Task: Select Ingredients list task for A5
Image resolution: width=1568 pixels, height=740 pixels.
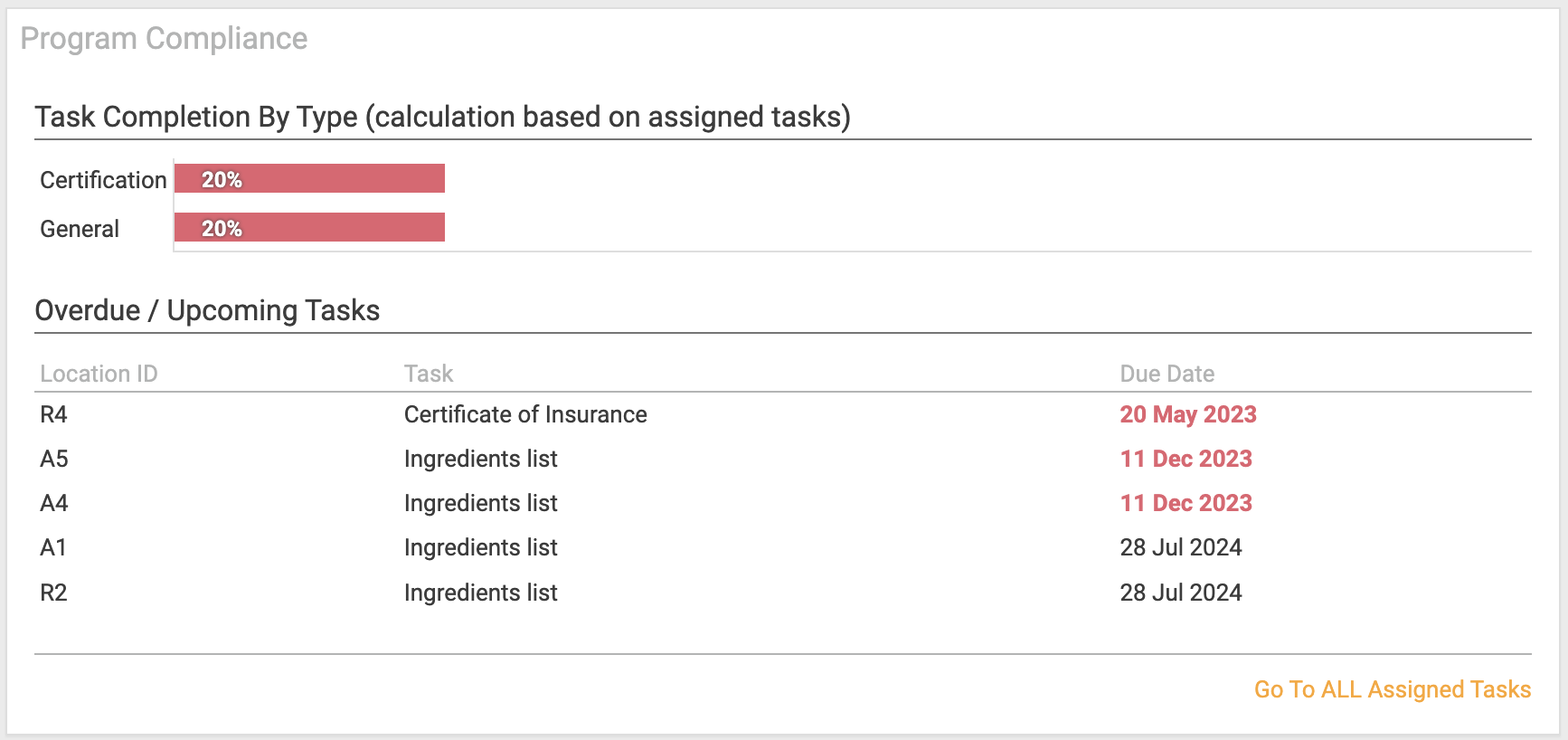Action: click(x=480, y=459)
